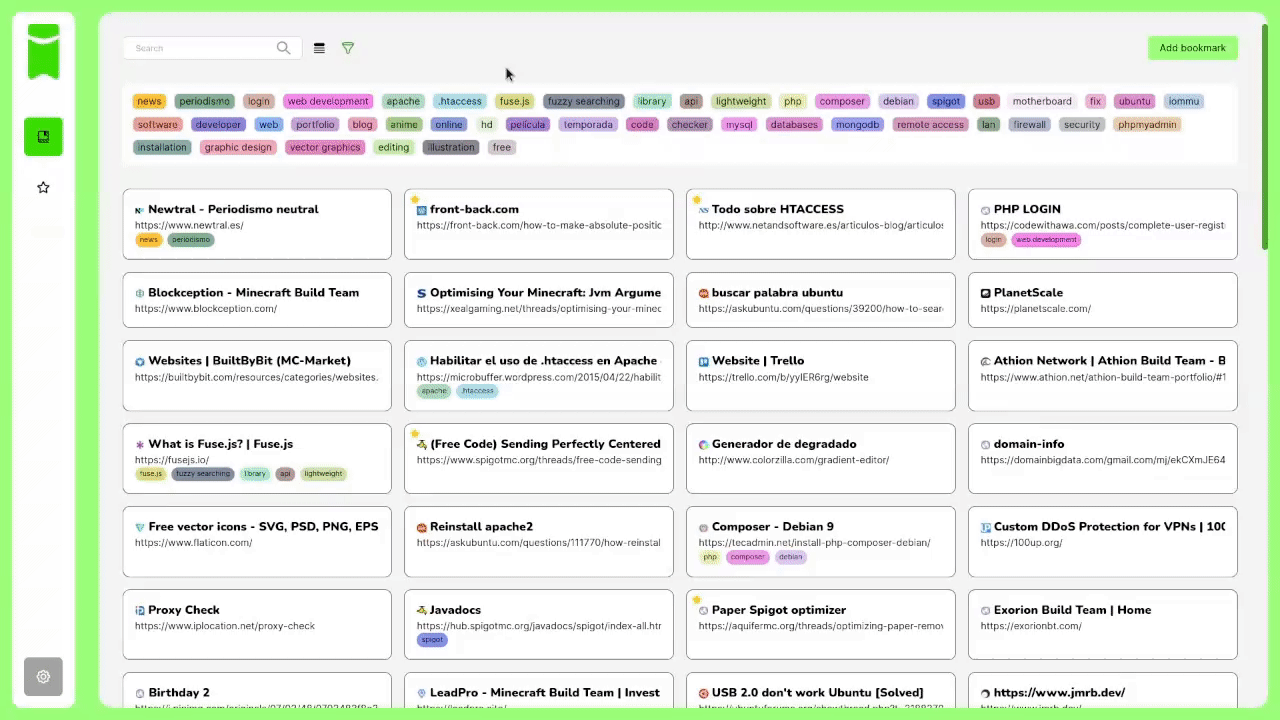Open the Newtral - Periodismo neutral bookmark
The height and width of the screenshot is (720, 1280).
[233, 209]
